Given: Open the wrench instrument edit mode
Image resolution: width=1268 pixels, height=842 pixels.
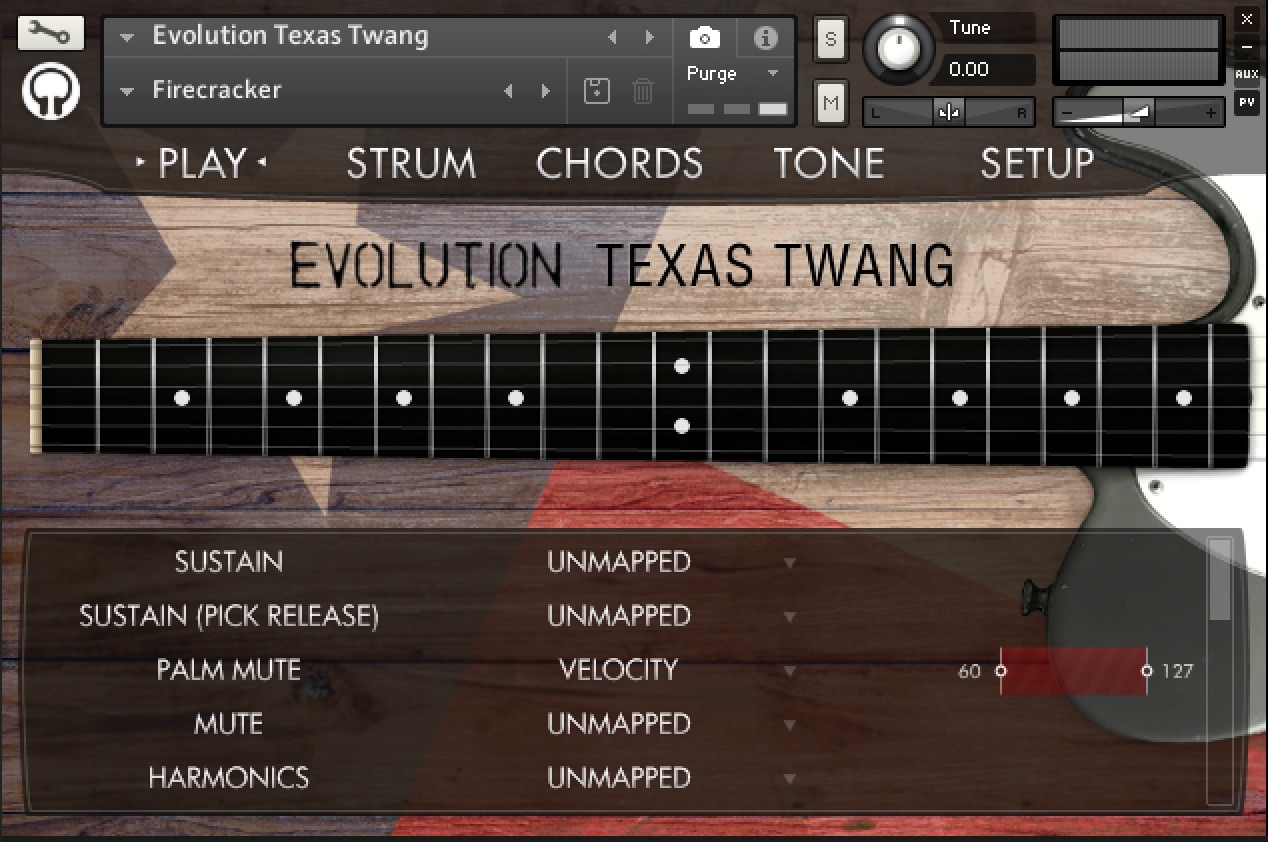Looking at the screenshot, I should 50,34.
